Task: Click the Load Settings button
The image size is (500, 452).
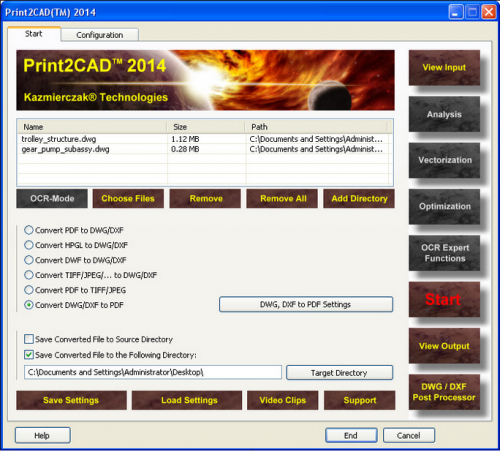Action: (187, 400)
